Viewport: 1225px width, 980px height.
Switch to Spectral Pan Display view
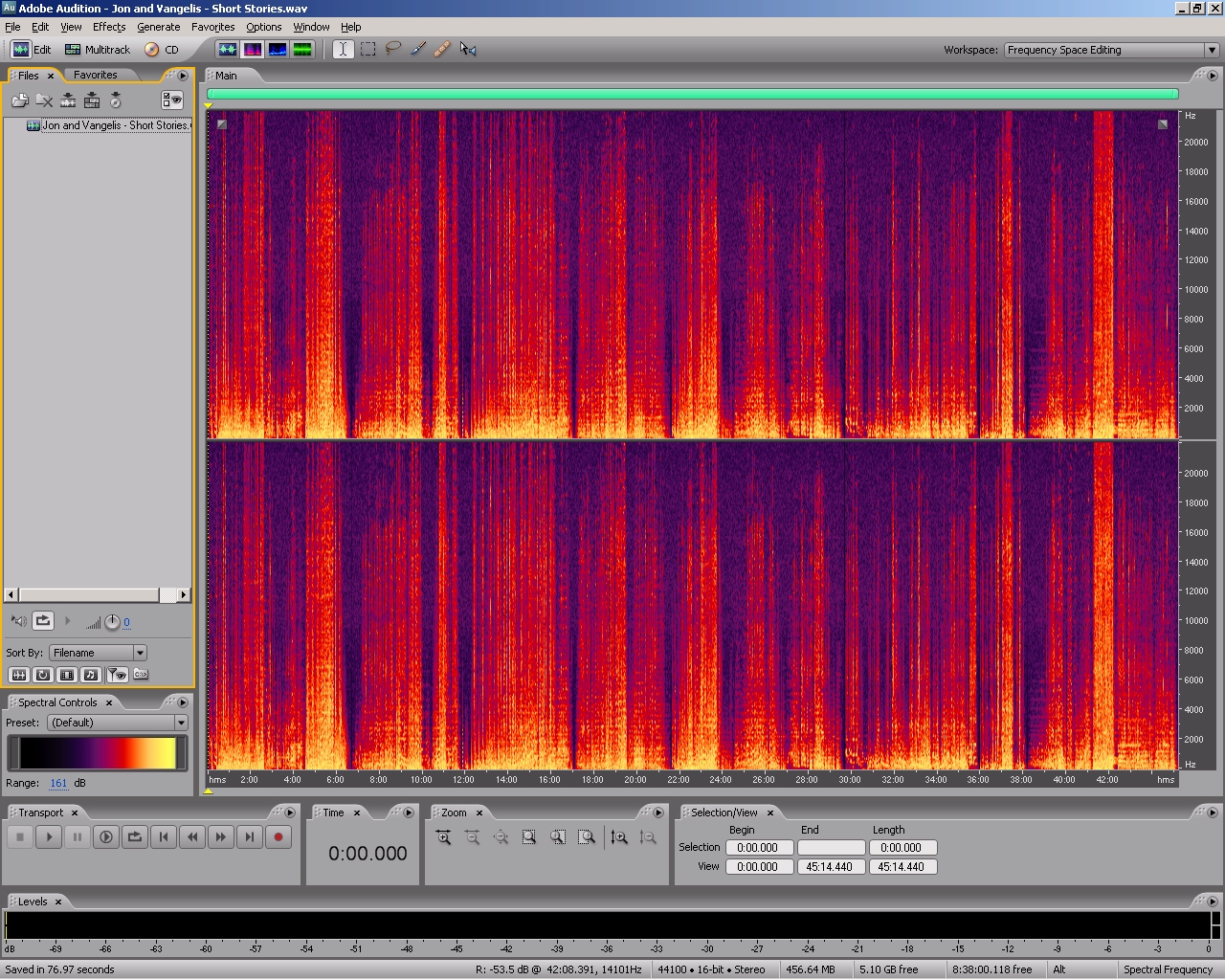(x=278, y=49)
